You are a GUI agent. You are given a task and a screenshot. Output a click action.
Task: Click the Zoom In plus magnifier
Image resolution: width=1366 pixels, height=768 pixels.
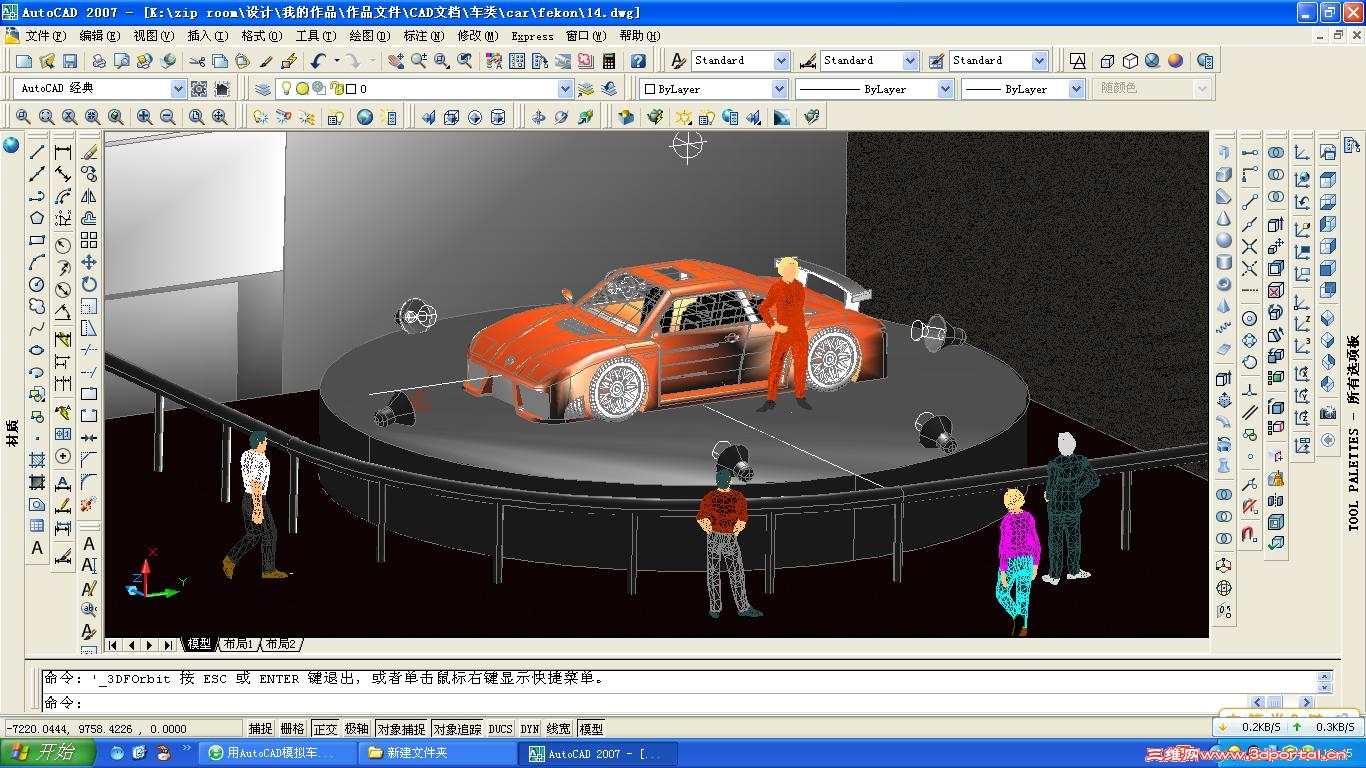tap(145, 117)
